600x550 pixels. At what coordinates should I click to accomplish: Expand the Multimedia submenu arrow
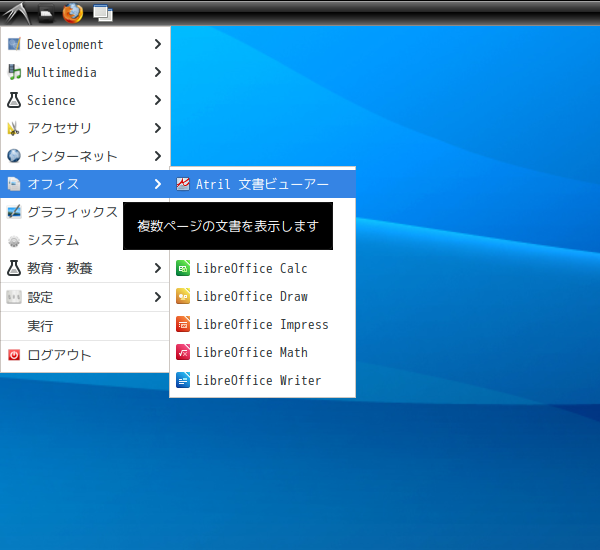click(158, 72)
